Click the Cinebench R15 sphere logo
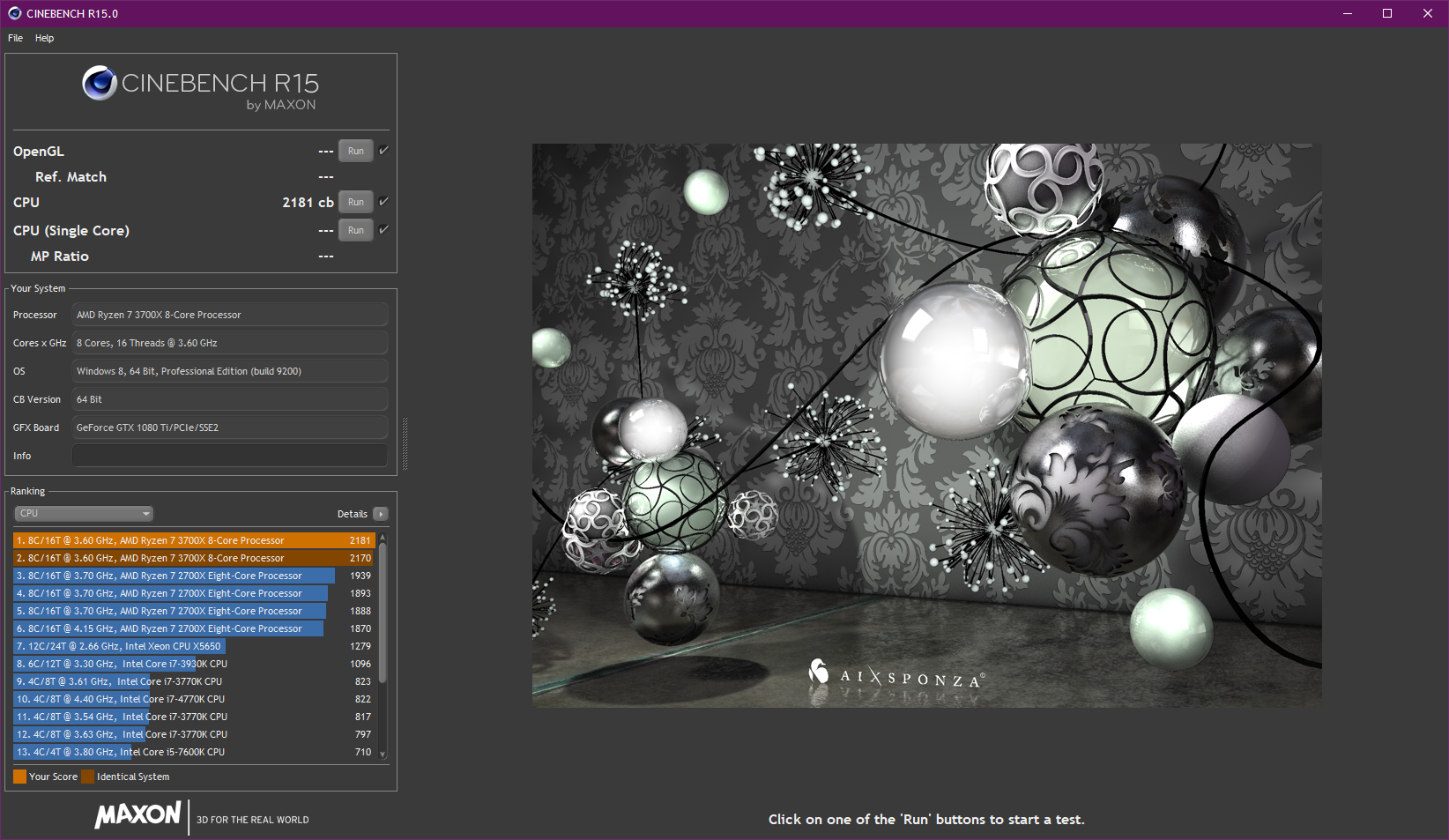The width and height of the screenshot is (1449, 840). click(100, 83)
